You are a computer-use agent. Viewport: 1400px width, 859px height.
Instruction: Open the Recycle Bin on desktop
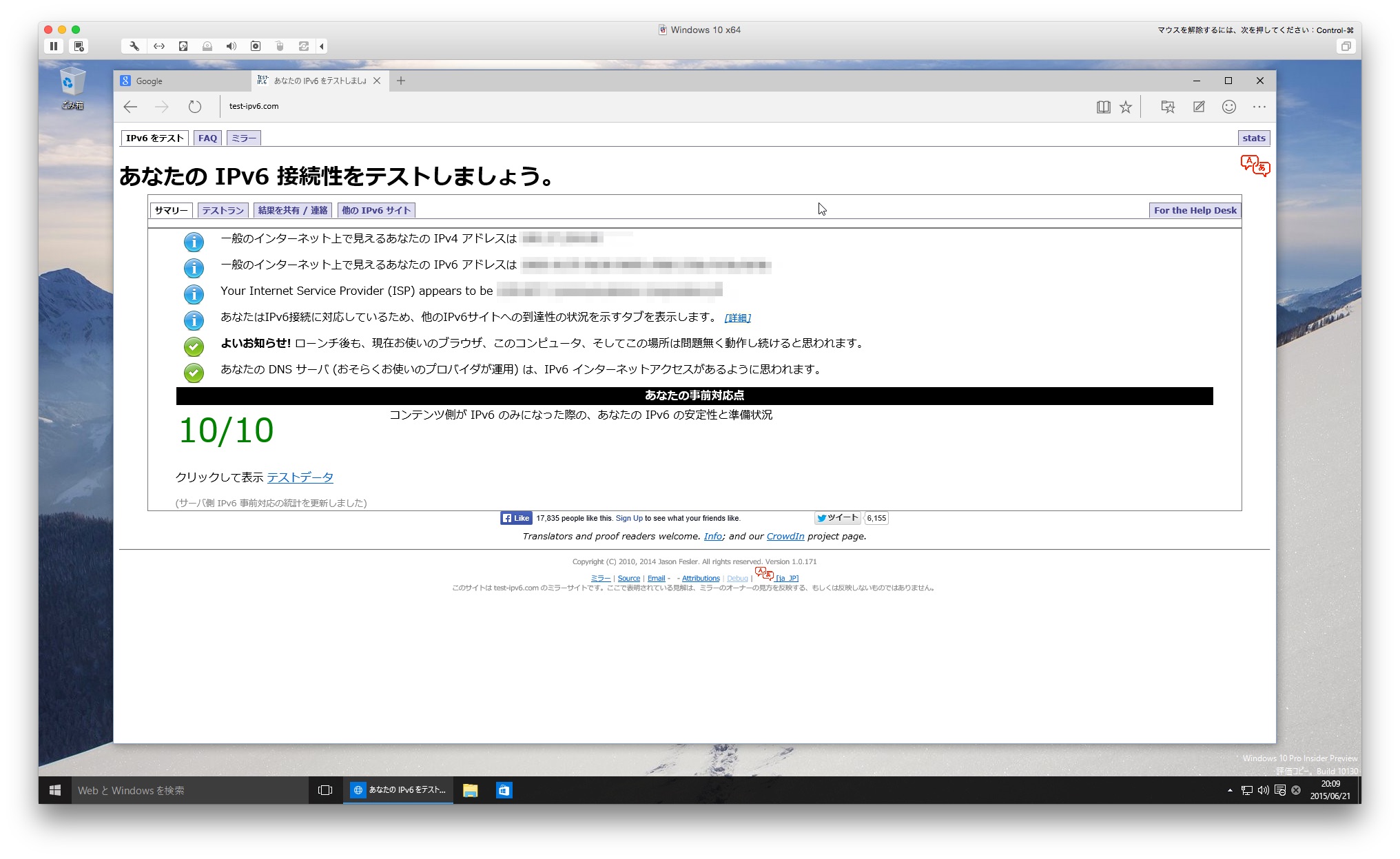pos(72,88)
